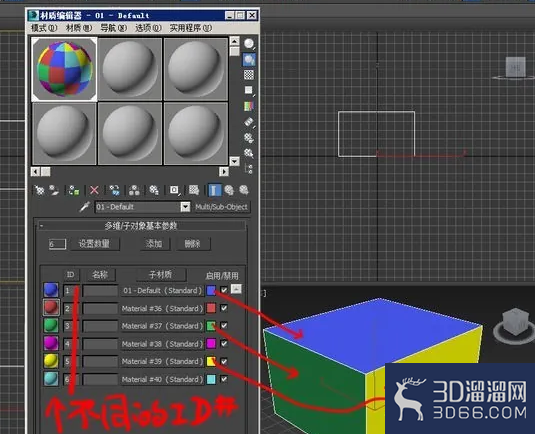Click the red X Reset Map icon

(x=94, y=190)
